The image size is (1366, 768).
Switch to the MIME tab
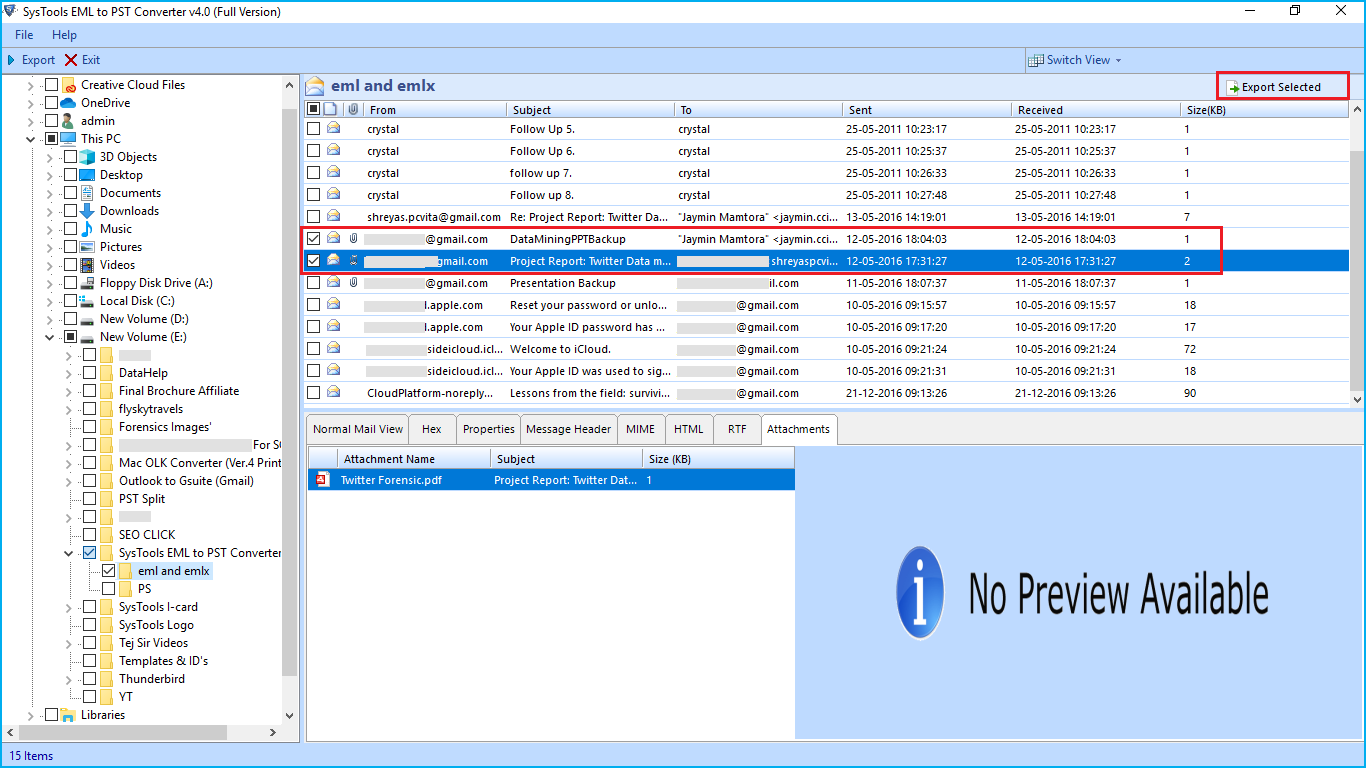tap(641, 429)
